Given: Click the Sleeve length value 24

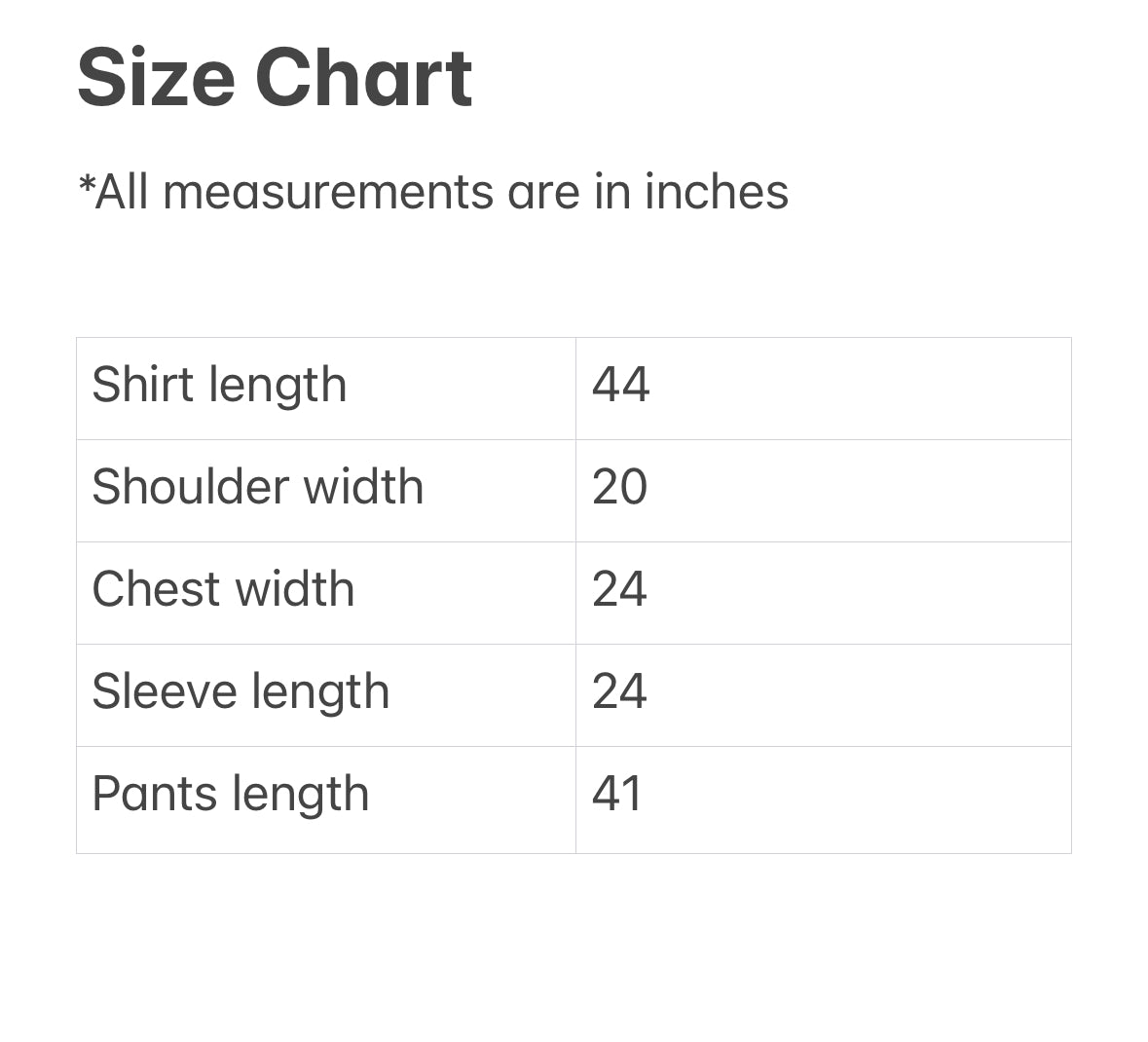Looking at the screenshot, I should [619, 691].
